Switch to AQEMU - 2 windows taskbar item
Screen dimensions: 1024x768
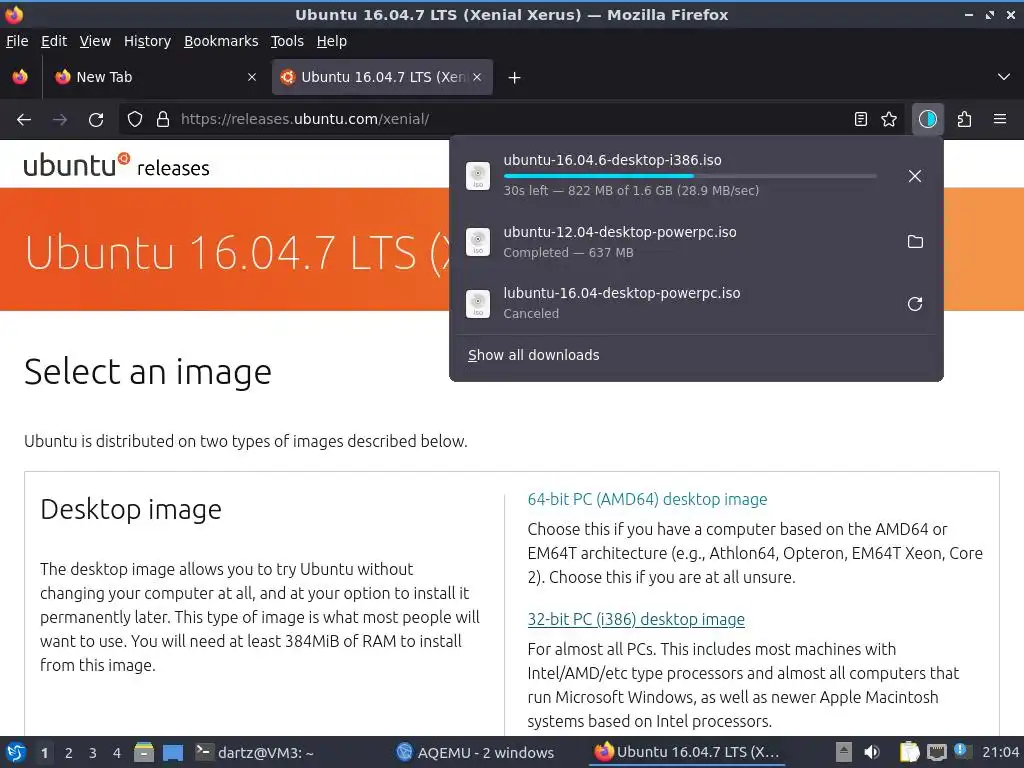click(475, 752)
